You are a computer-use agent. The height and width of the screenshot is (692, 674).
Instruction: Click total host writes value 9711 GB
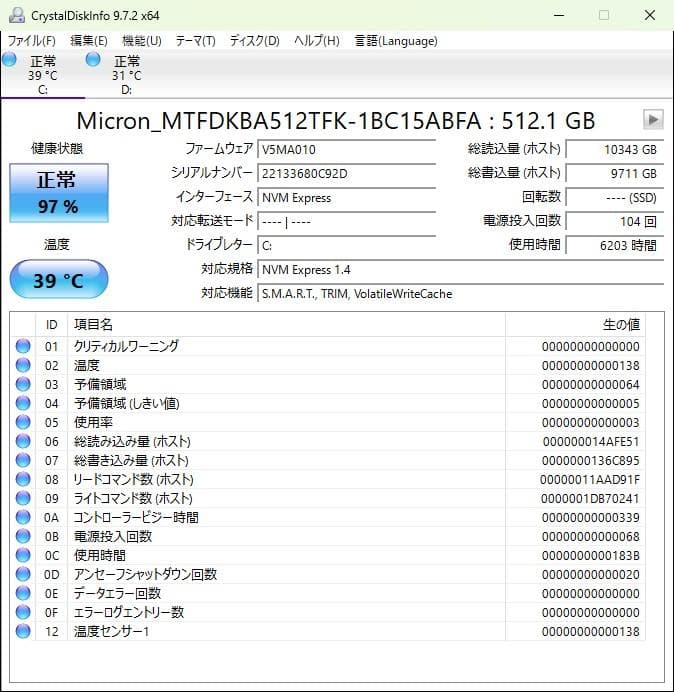tap(615, 173)
